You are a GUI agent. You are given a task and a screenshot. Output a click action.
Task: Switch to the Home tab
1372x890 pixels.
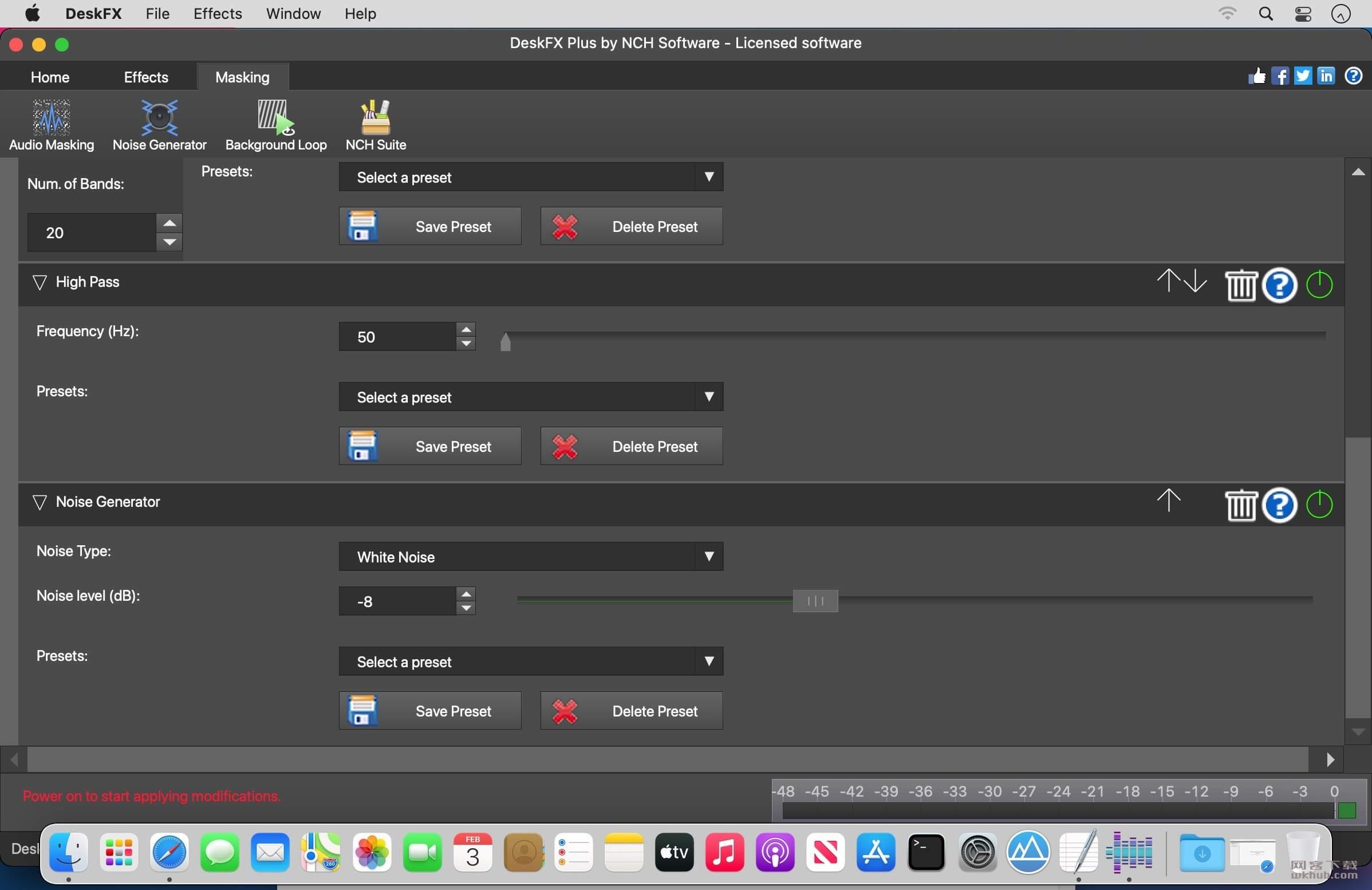50,77
